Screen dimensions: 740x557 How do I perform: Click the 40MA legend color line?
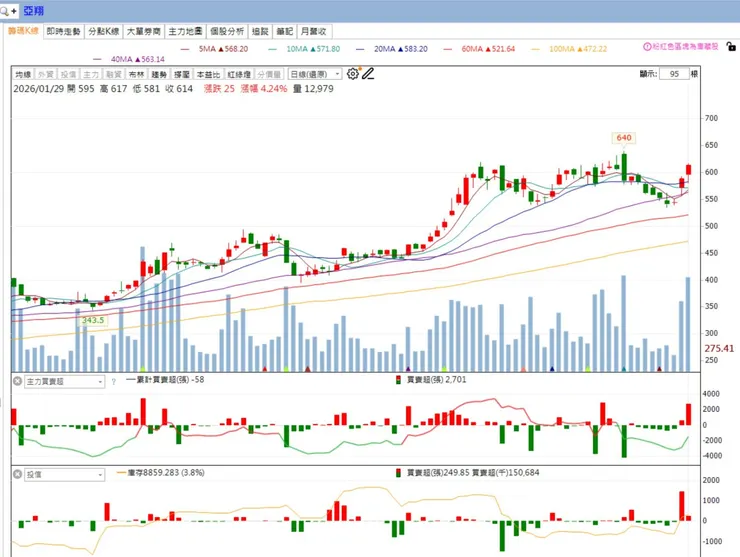coord(98,59)
